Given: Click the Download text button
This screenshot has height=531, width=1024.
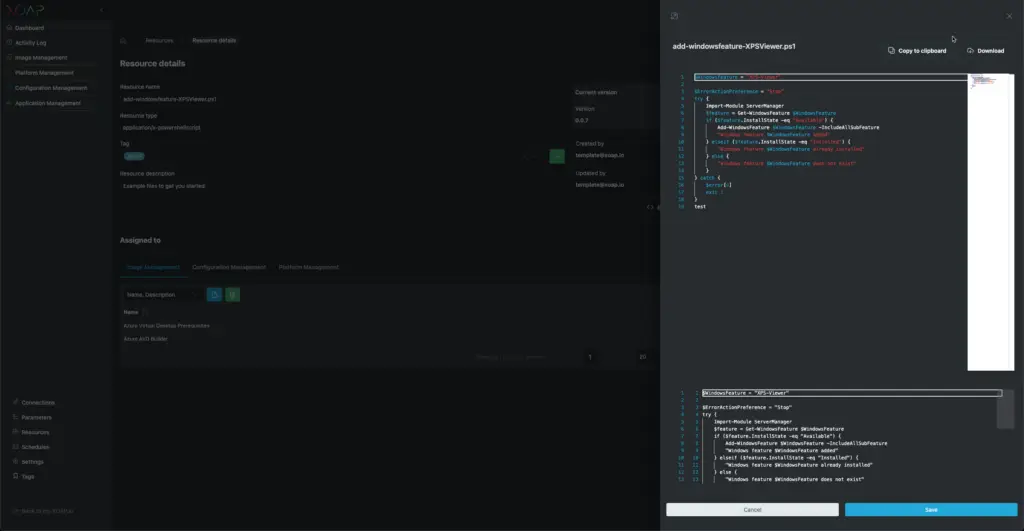Looking at the screenshot, I should 991,51.
